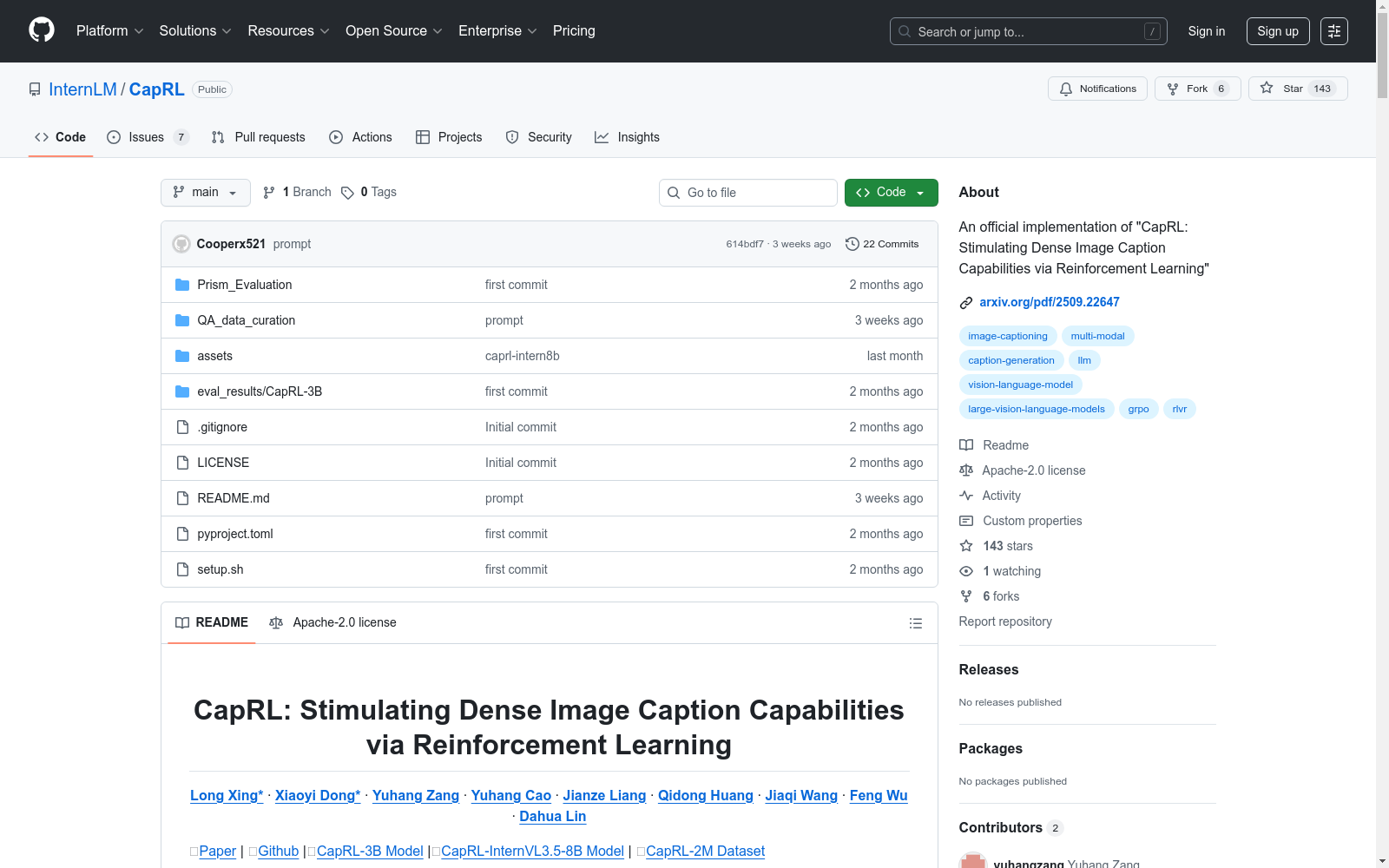The width and height of the screenshot is (1389, 868).
Task: Open the GitHub home logo
Action: pos(42,30)
